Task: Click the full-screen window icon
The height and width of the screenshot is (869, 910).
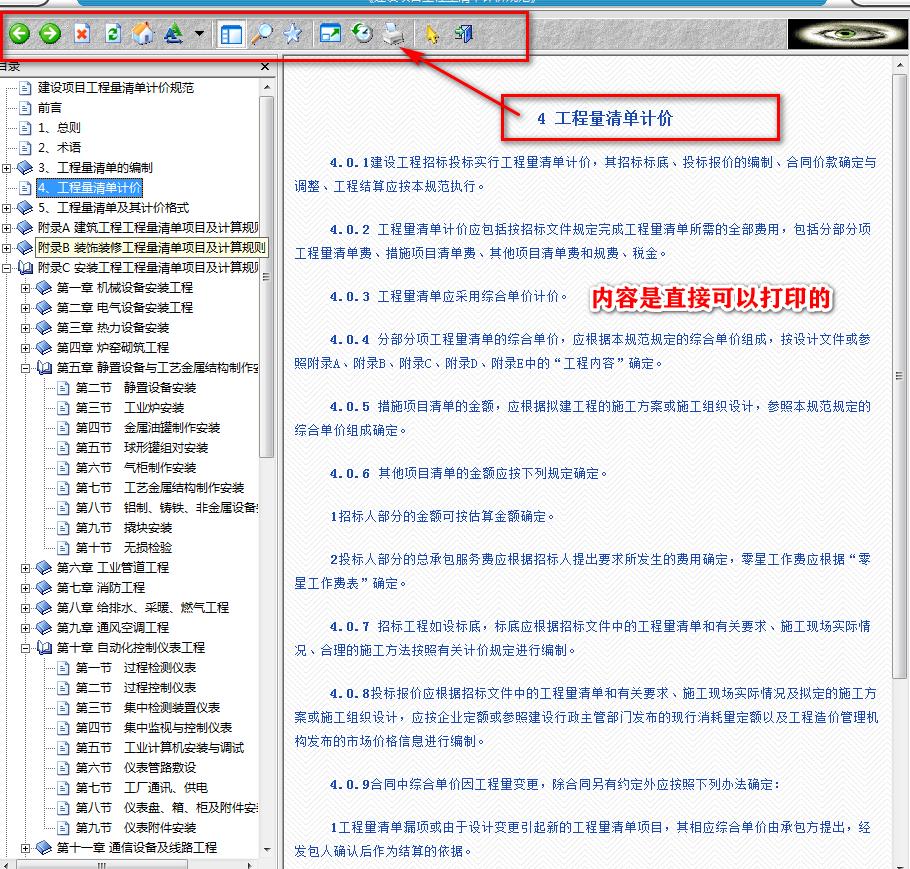Action: click(x=330, y=33)
